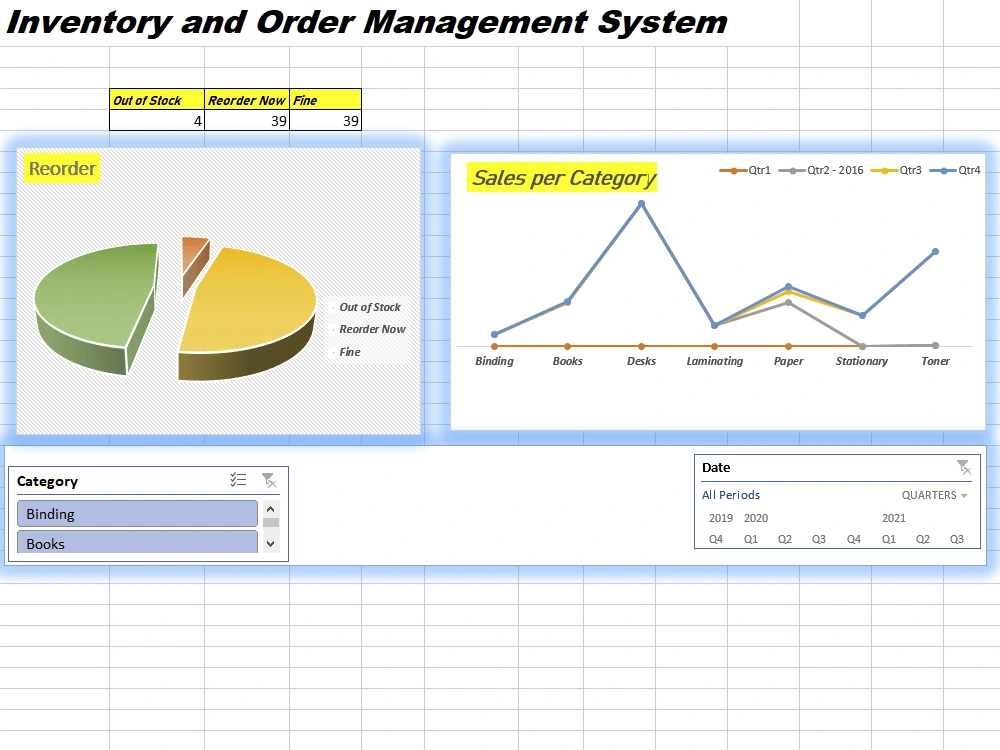Toggle Multi-Select mode on Category slicer
Screen dimensions: 1000x750
coord(239,480)
